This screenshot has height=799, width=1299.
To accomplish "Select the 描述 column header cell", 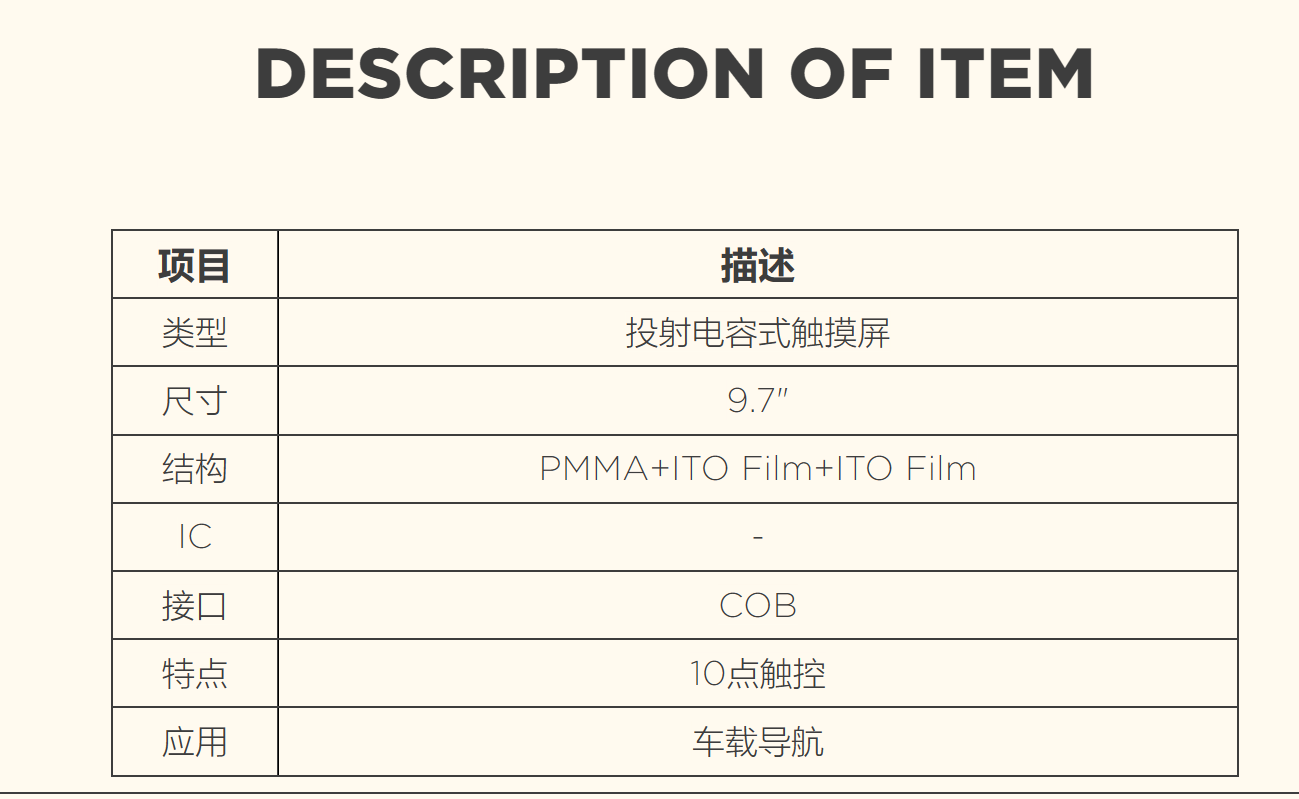I will point(757,266).
